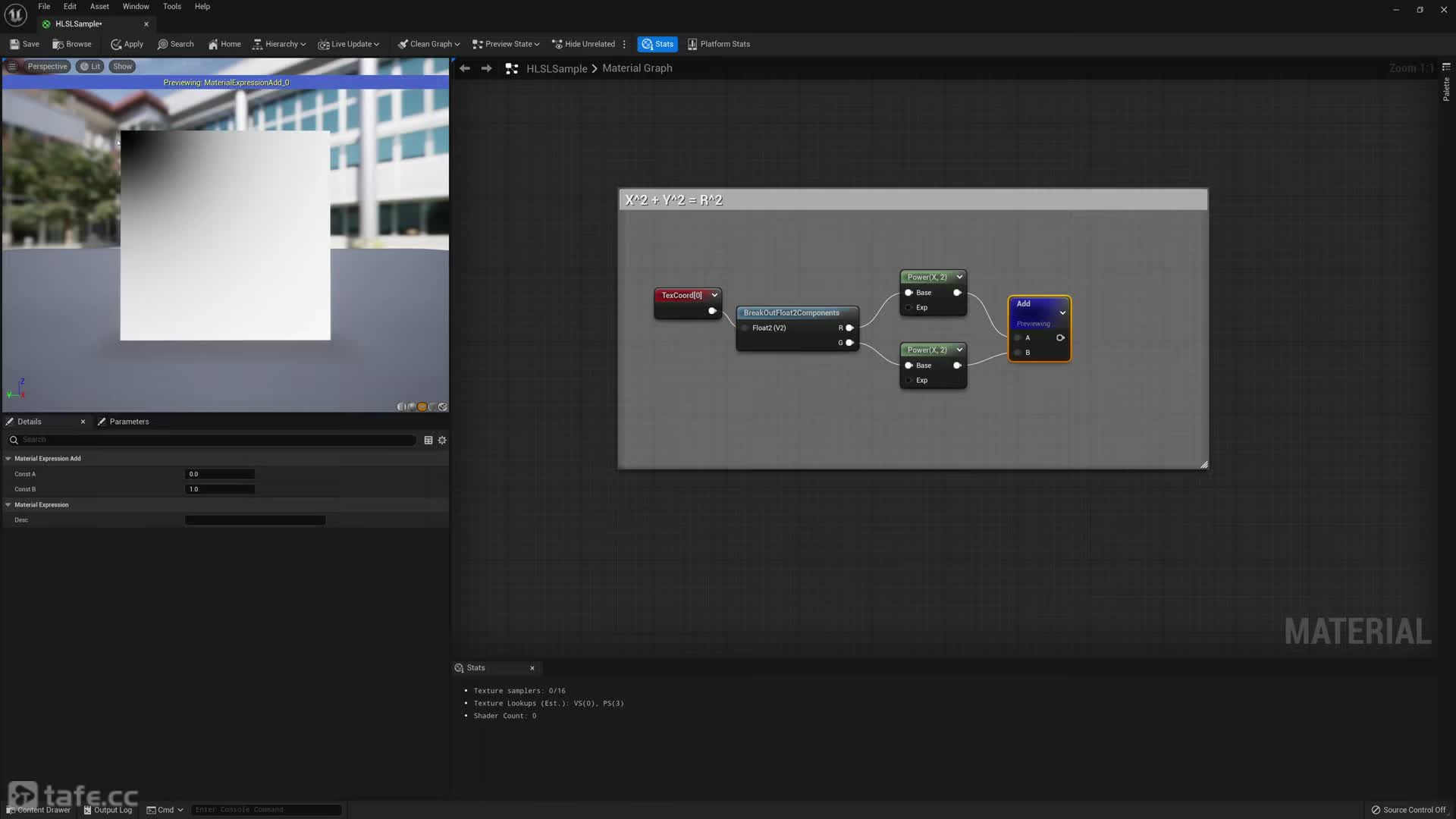Viewport: 1456px width, 819px height.
Task: Open Clean Graph dropdown
Action: point(428,44)
